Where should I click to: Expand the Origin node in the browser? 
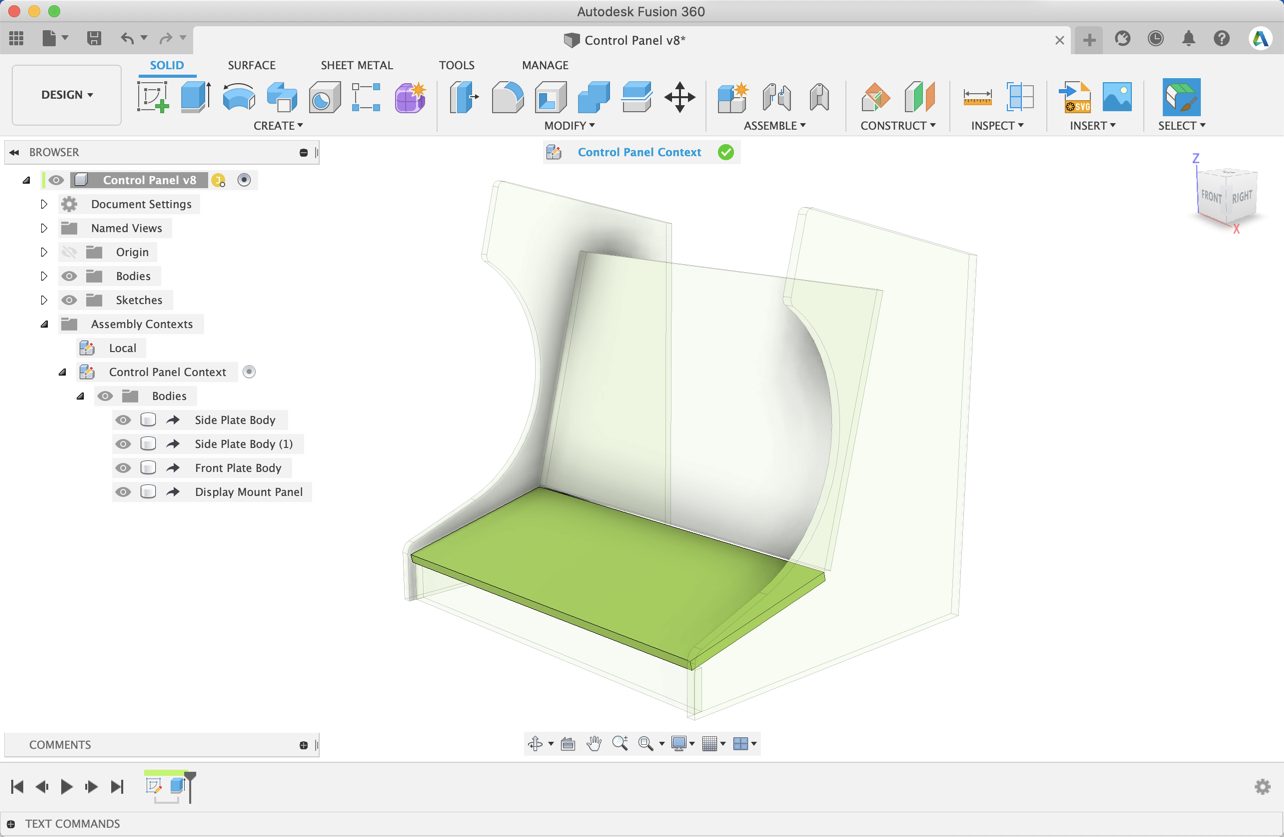click(43, 252)
